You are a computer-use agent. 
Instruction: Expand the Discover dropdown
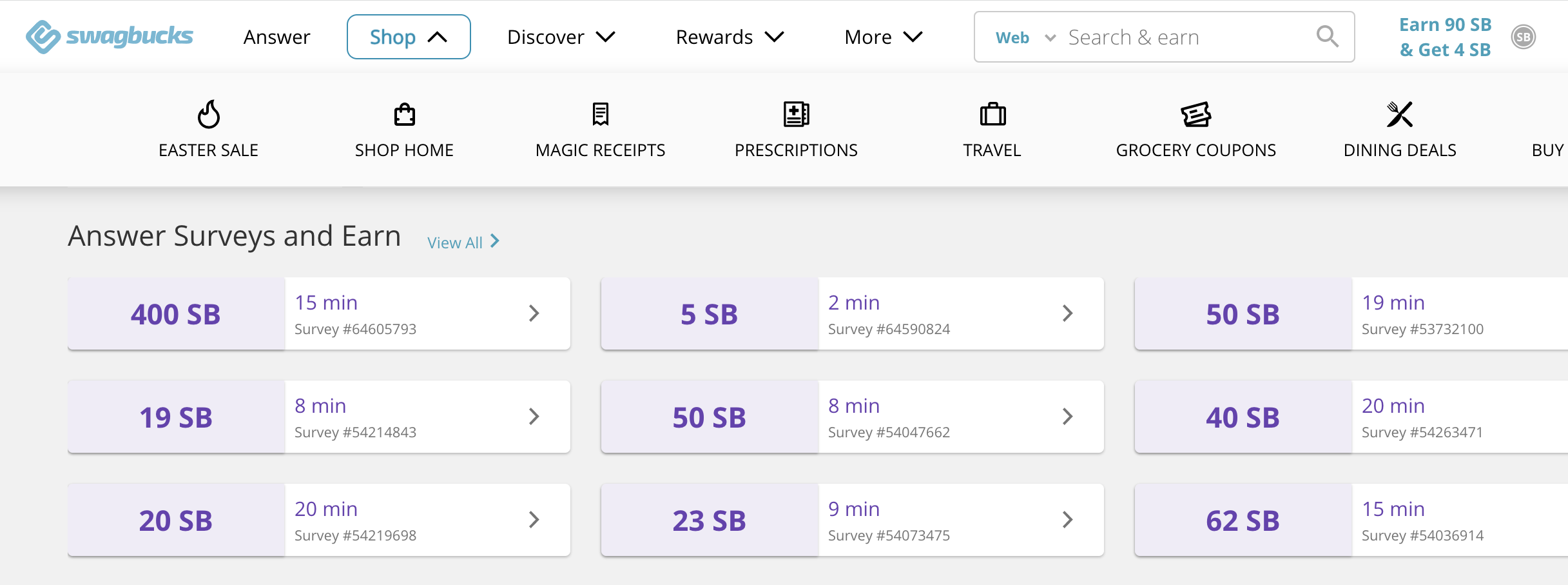click(x=561, y=37)
